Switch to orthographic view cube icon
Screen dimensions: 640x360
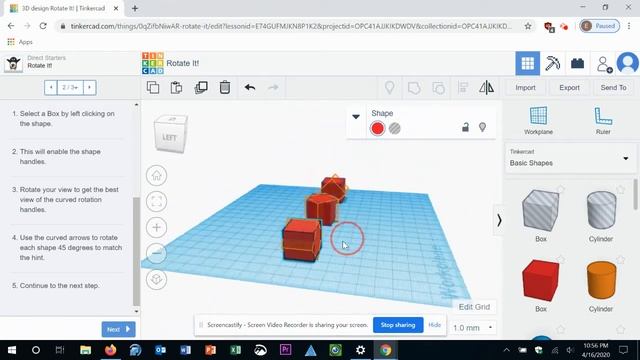156,280
